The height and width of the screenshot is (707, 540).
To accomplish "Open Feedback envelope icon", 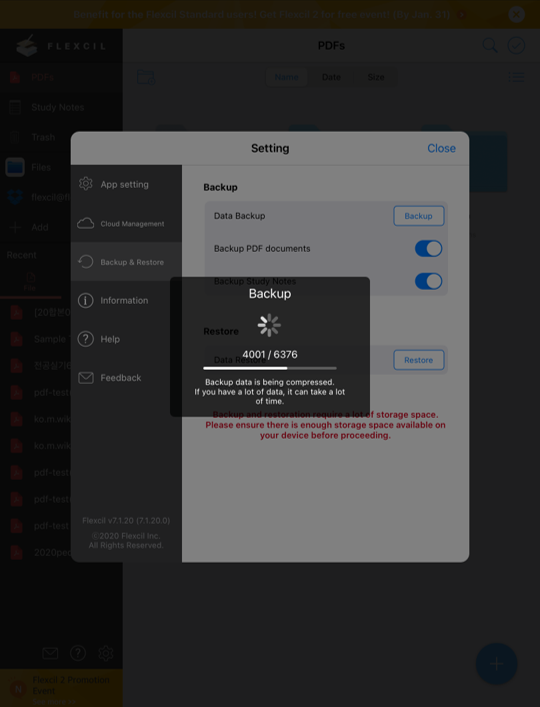I will (86, 377).
